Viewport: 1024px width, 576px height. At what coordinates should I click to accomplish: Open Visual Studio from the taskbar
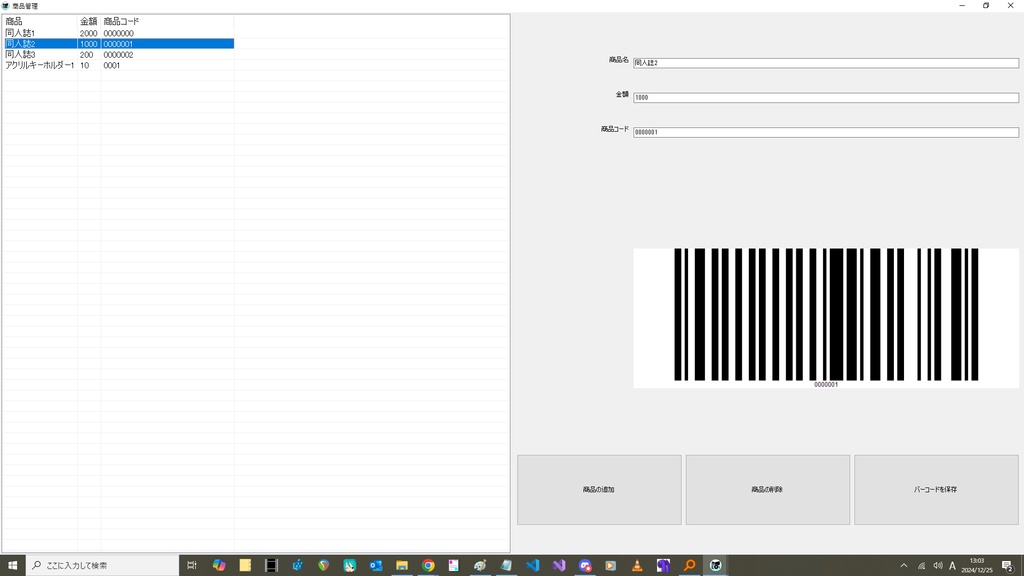(x=558, y=566)
